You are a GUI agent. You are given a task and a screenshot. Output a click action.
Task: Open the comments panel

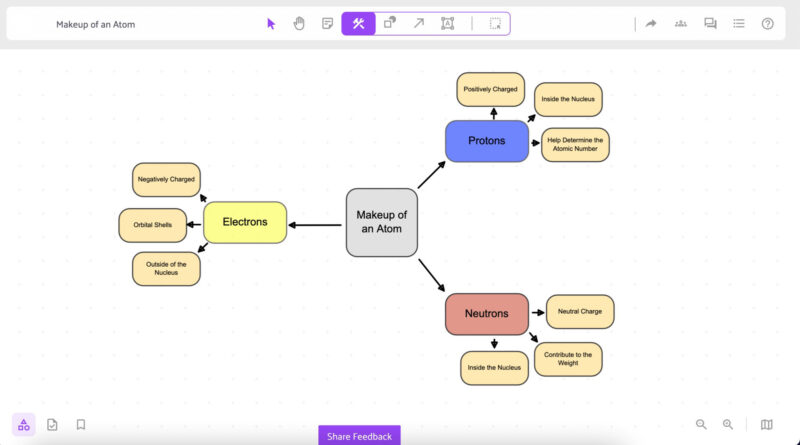710,24
